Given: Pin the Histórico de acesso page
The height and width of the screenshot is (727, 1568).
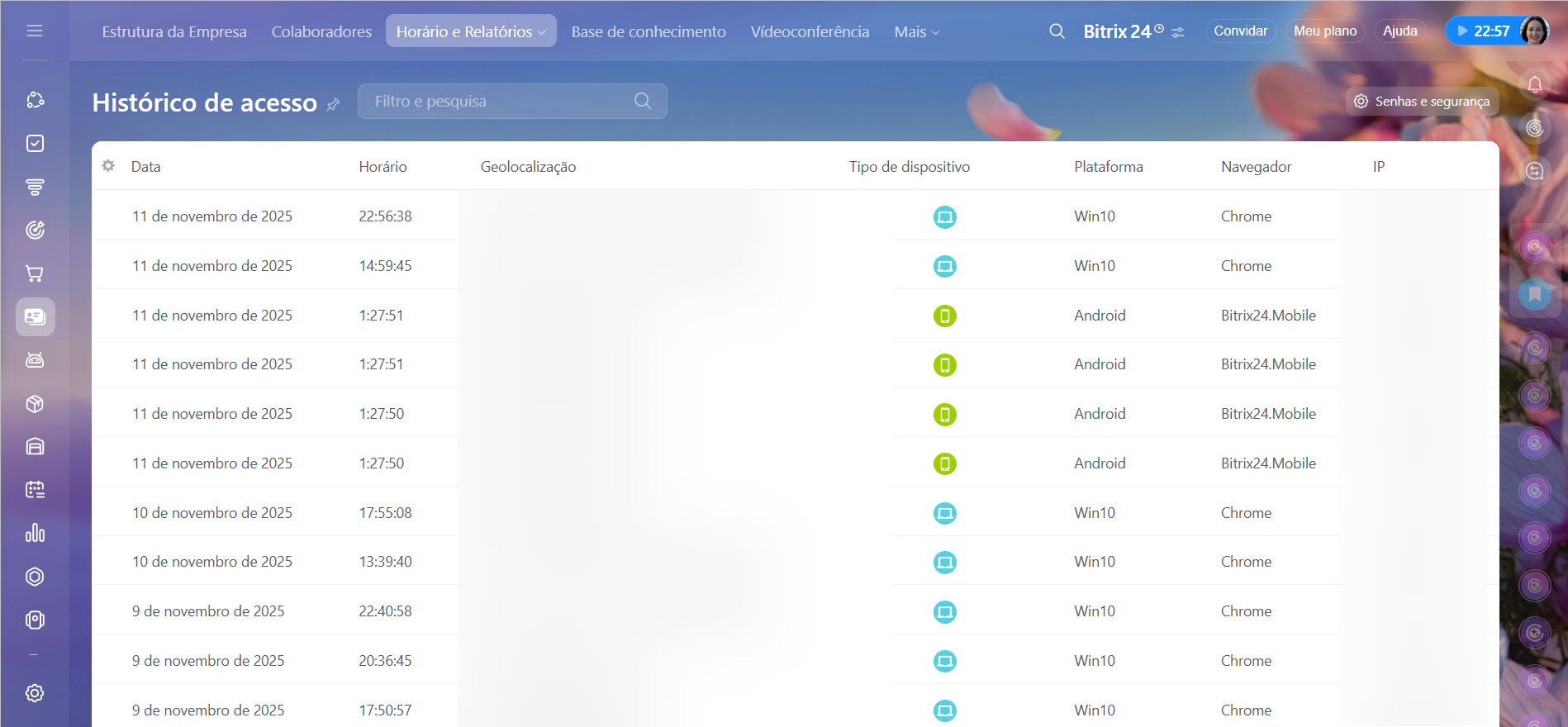Looking at the screenshot, I should [x=334, y=105].
